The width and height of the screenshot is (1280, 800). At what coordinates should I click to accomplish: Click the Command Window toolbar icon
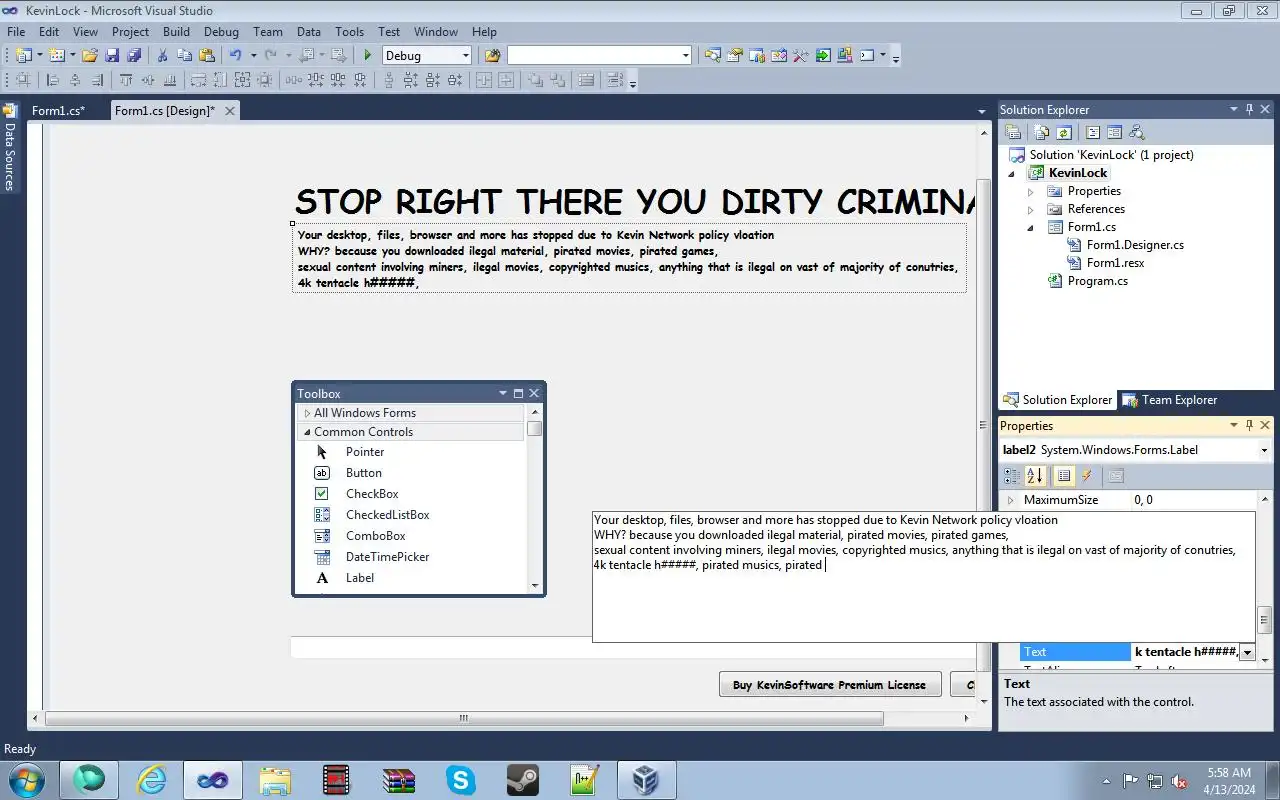click(866, 55)
